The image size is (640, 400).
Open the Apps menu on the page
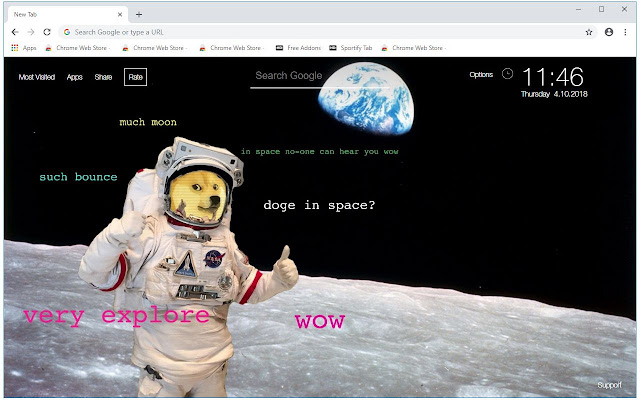point(75,77)
